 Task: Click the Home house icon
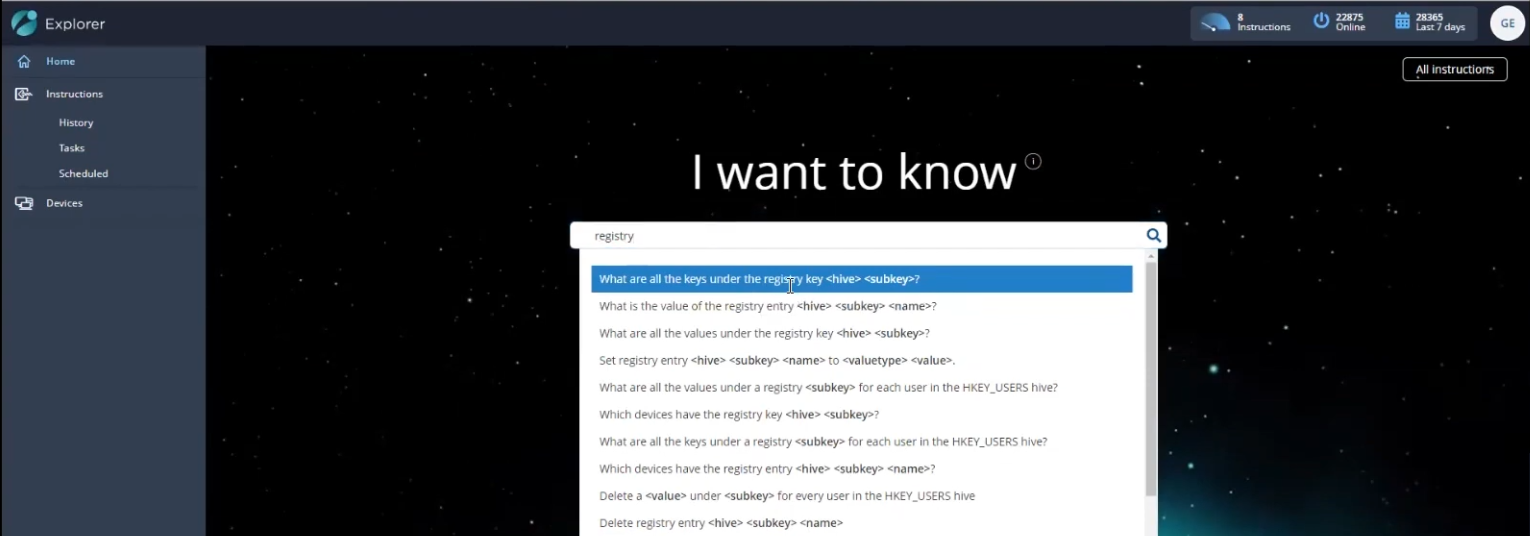pyautogui.click(x=24, y=62)
